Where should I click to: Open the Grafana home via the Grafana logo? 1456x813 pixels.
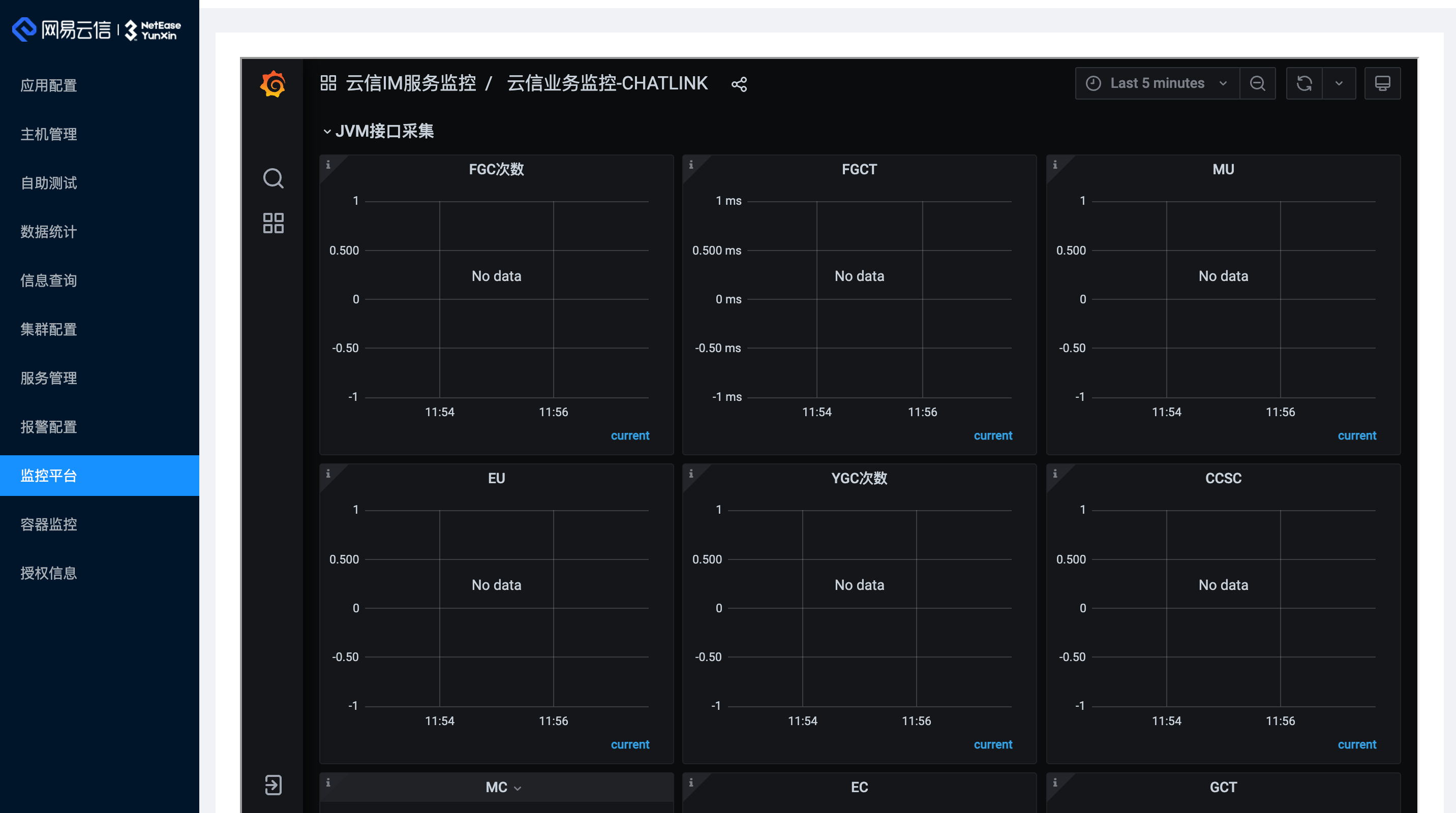coord(273,84)
